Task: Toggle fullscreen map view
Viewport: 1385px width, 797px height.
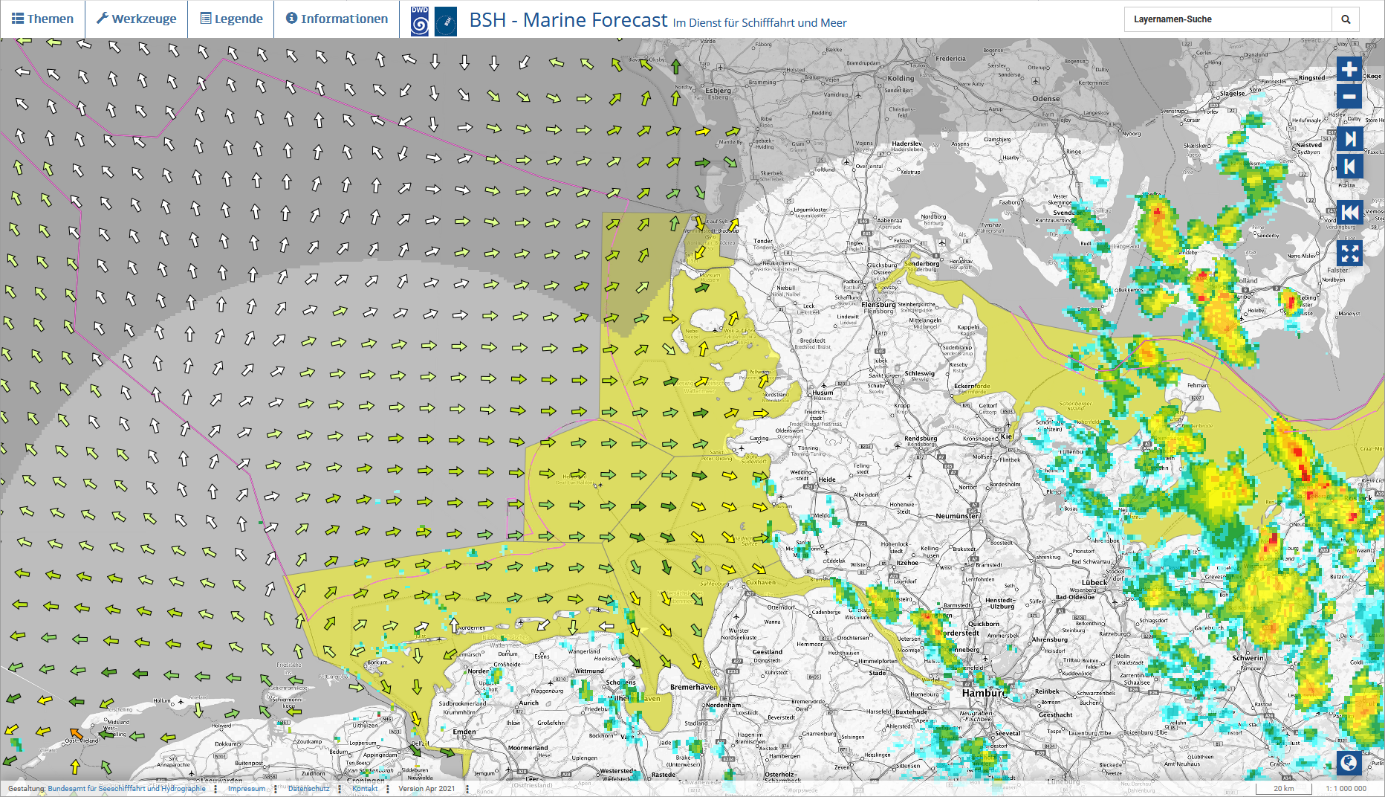Action: click(x=1350, y=253)
